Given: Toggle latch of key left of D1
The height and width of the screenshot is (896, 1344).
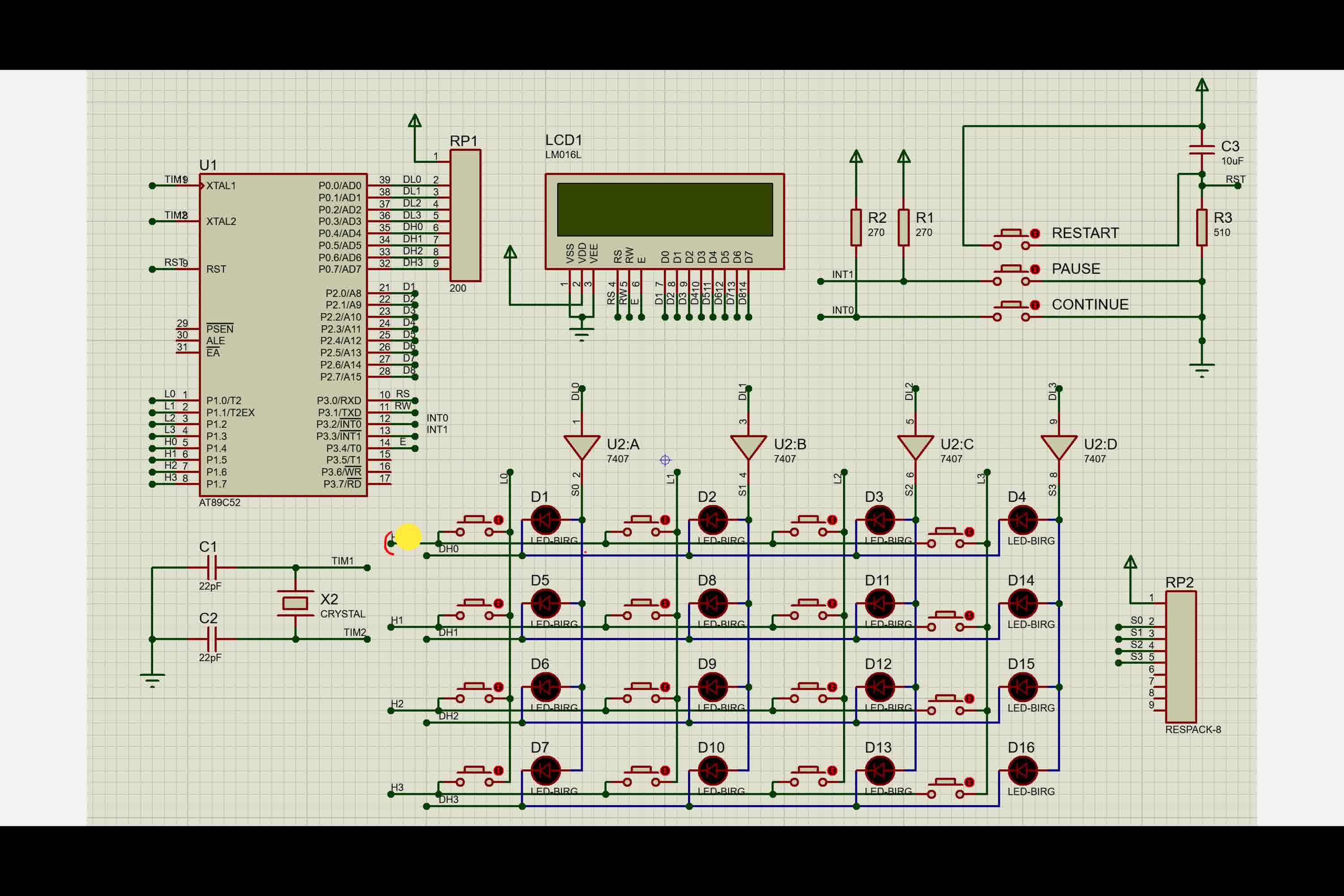Looking at the screenshot, I should click(x=498, y=520).
